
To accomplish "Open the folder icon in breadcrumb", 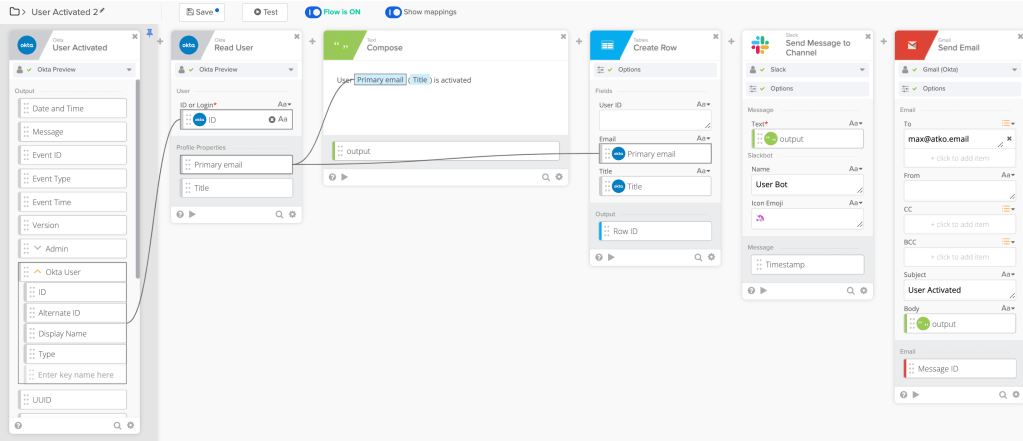I will [x=14, y=11].
